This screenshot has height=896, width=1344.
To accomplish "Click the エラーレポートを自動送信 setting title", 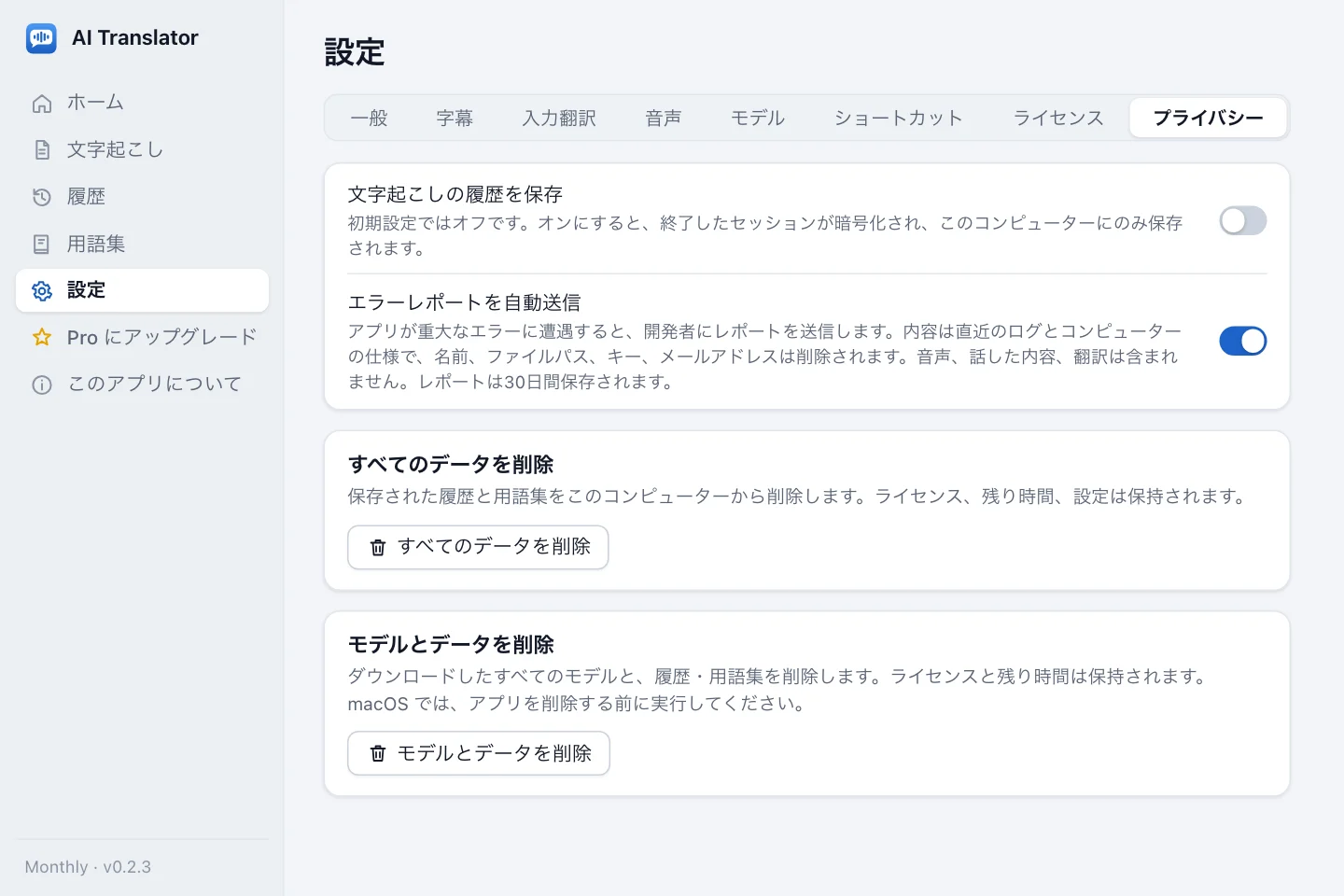I will [464, 302].
